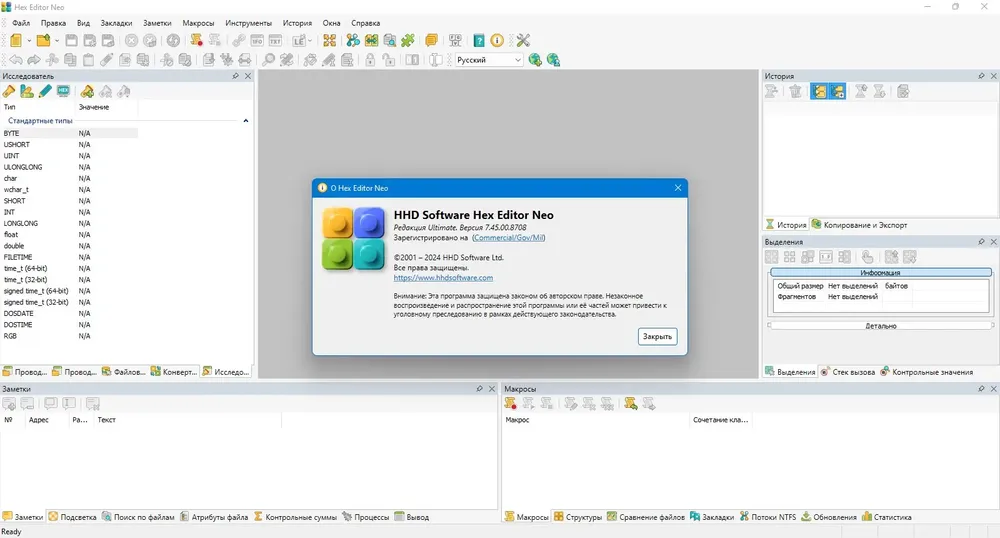
Task: Select the BYTE row in type list
Action: pyautogui.click(x=69, y=133)
